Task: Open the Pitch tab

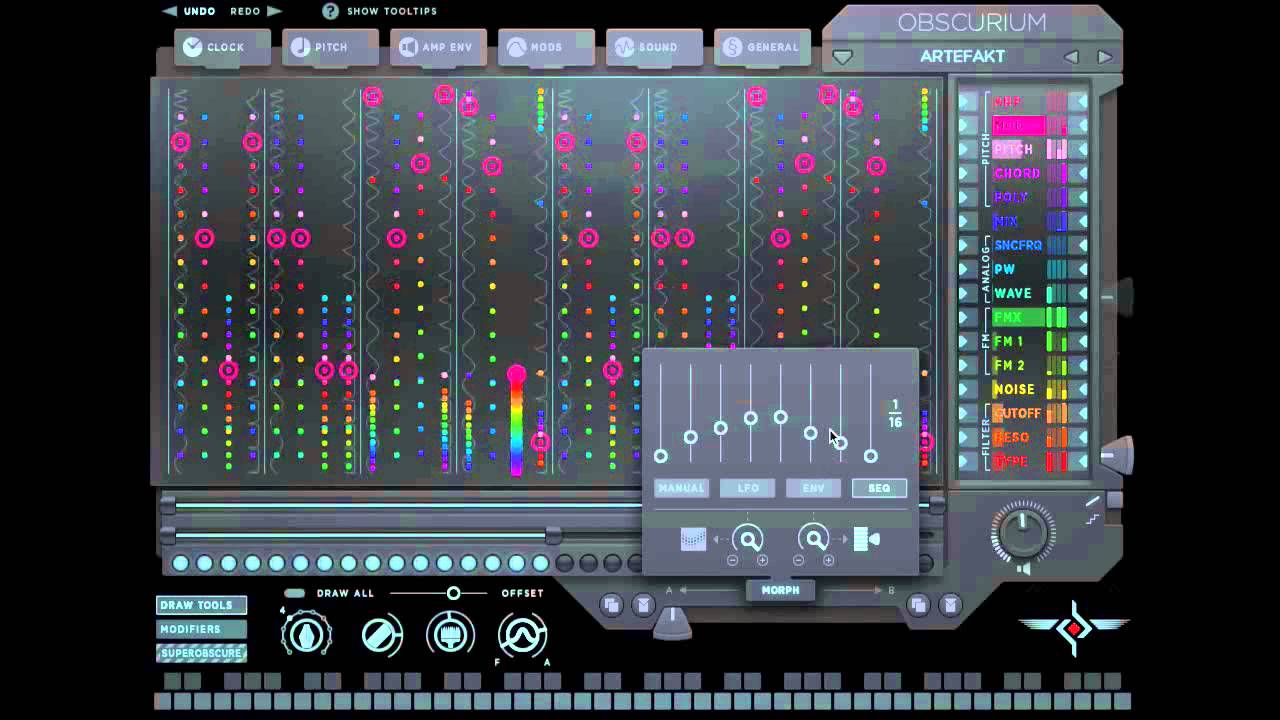Action: 330,47
